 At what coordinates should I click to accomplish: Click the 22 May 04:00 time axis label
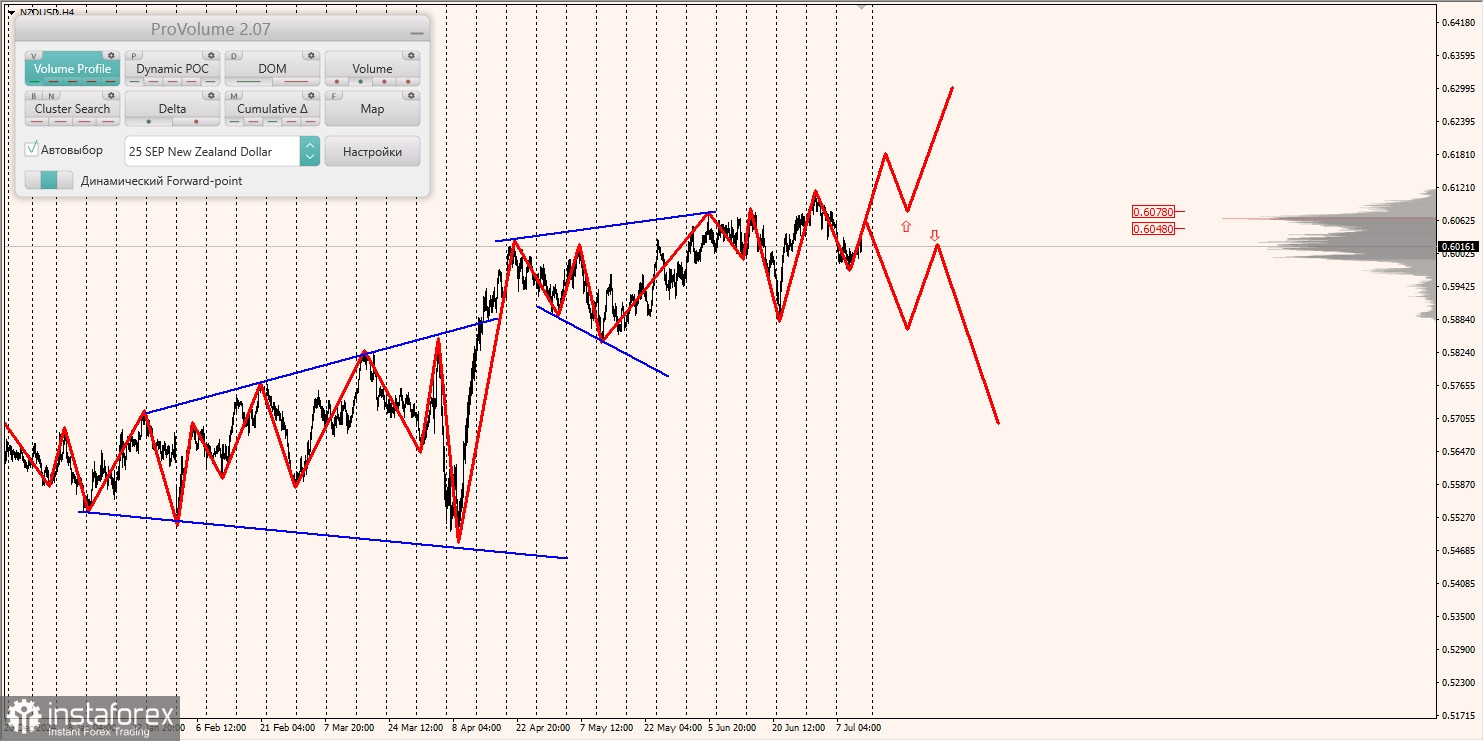click(673, 728)
